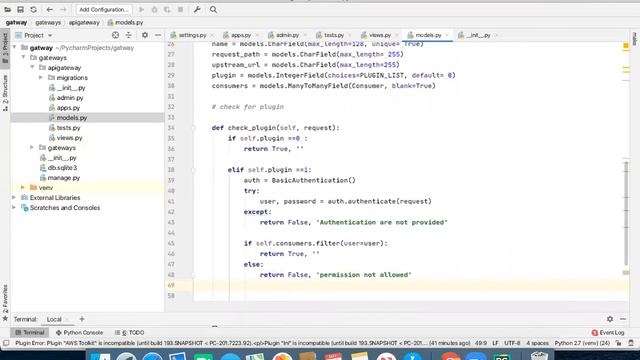The height and width of the screenshot is (360, 640).
Task: Expand Scratches and Consoles node
Action: pyautogui.click(x=14, y=208)
